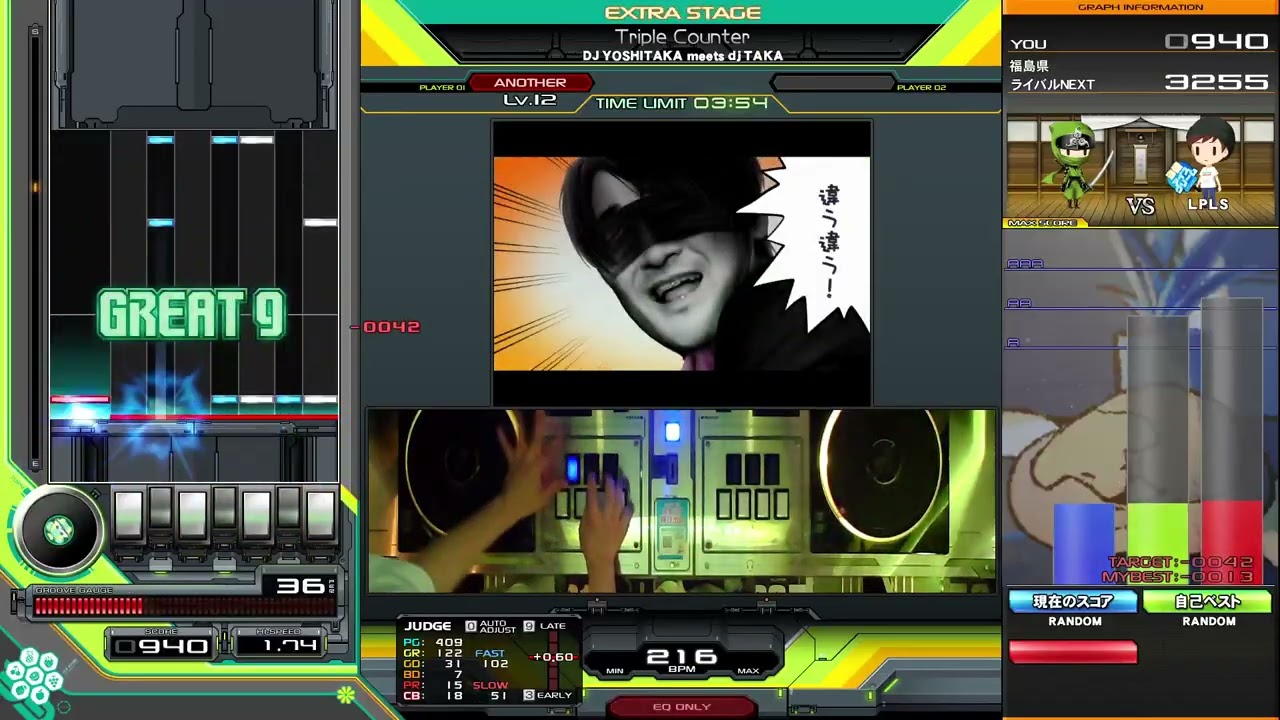Click the EXTRA STAGE banner
Viewport: 1280px width, 720px height.
click(683, 13)
